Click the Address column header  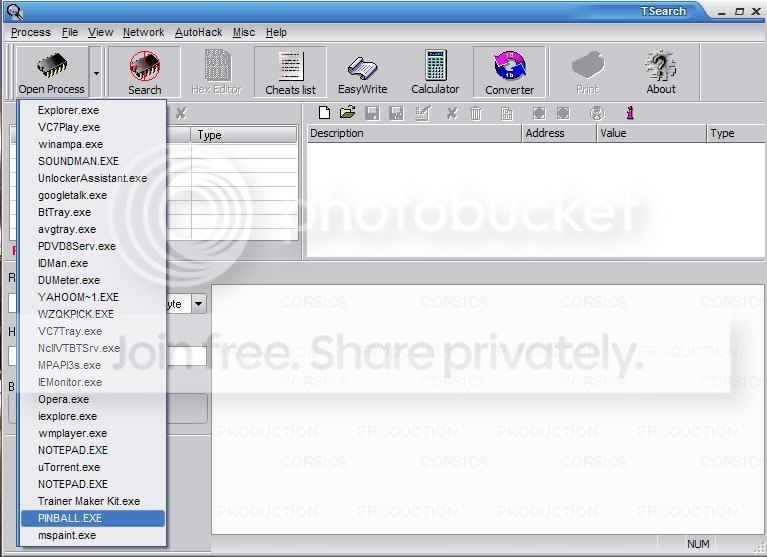click(x=559, y=133)
